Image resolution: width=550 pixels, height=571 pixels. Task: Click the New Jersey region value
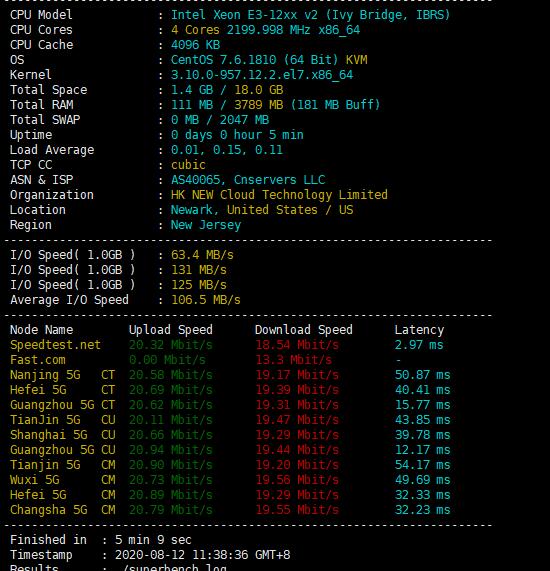point(206,225)
